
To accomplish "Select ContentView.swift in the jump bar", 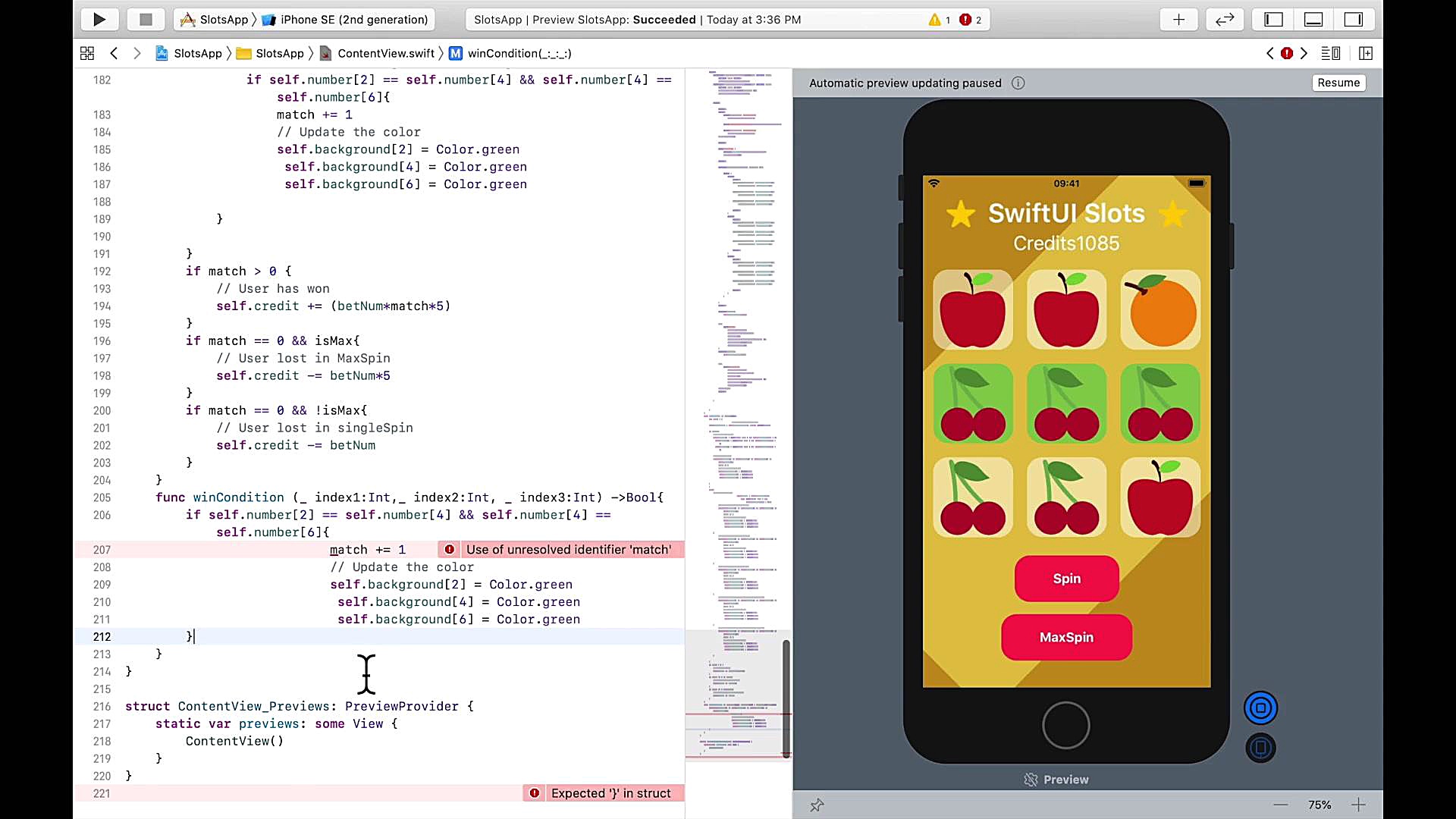I will coord(387,53).
